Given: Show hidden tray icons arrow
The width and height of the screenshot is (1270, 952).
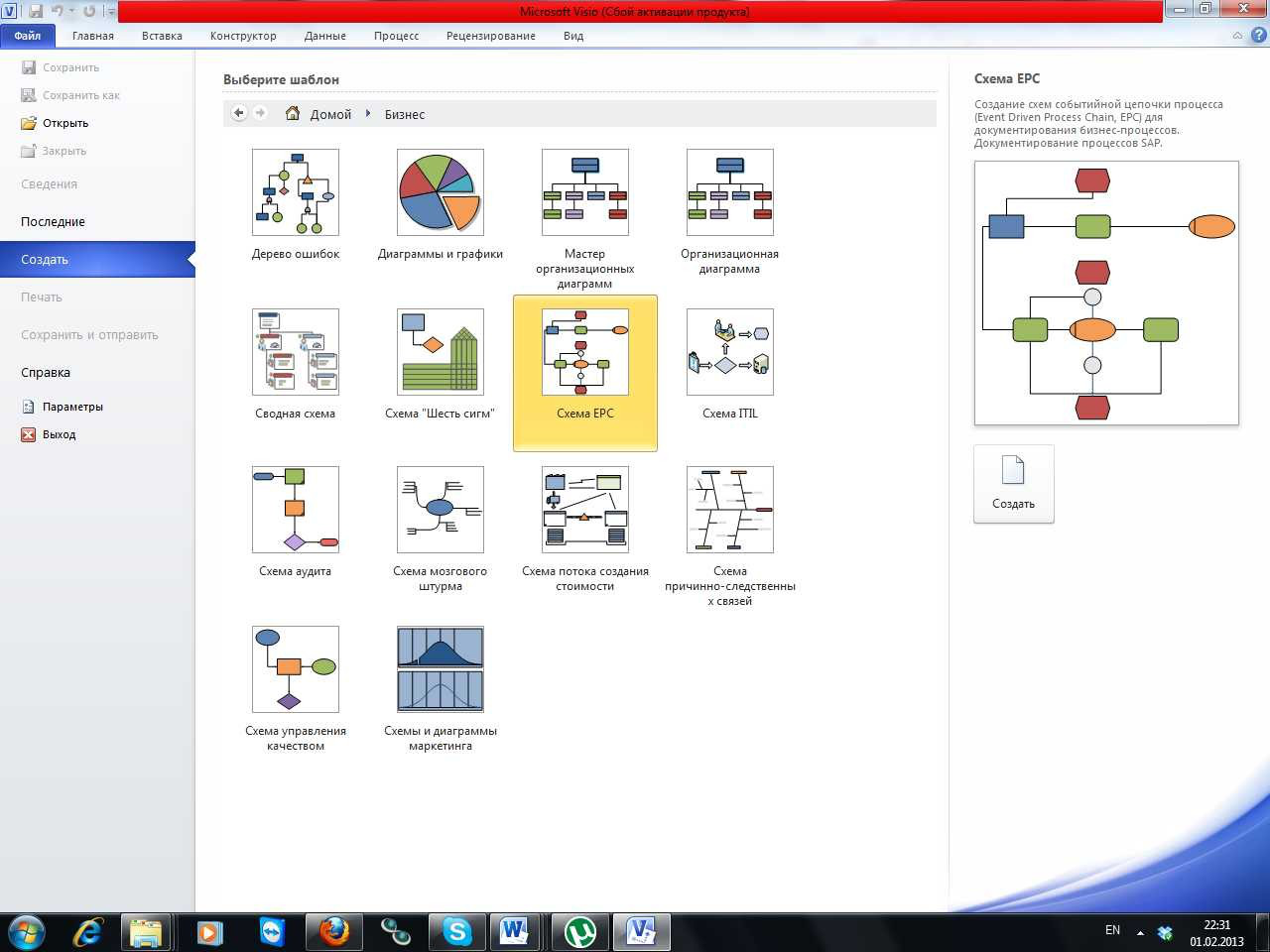Looking at the screenshot, I should pos(1140,932).
